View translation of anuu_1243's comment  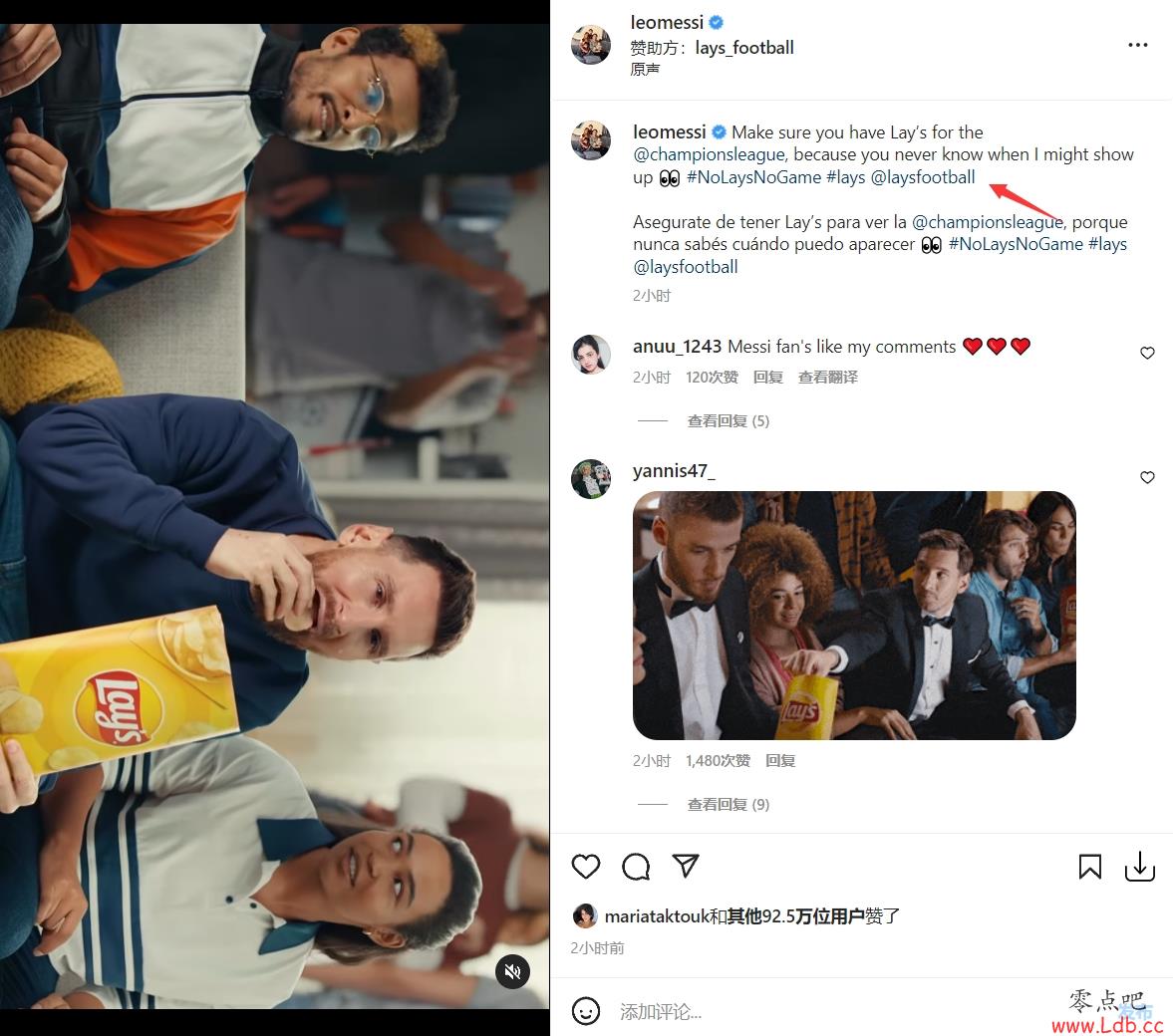point(827,377)
